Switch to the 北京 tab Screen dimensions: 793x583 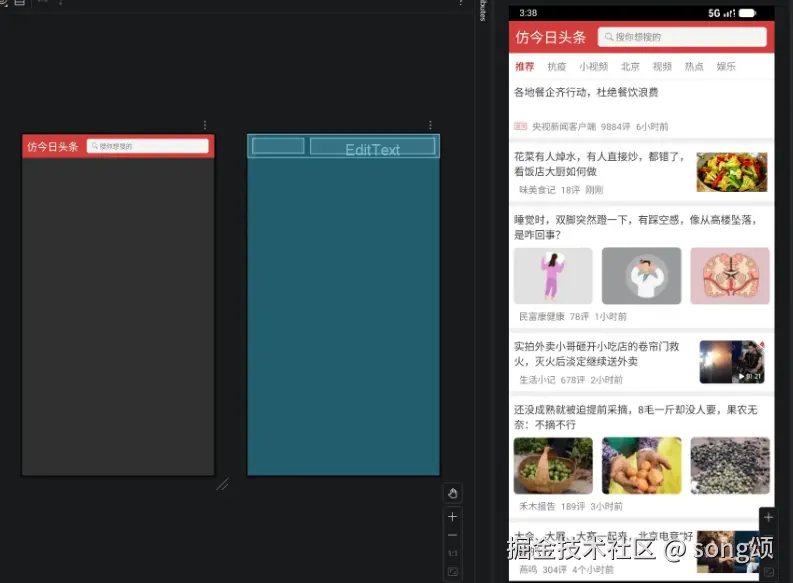coord(630,66)
